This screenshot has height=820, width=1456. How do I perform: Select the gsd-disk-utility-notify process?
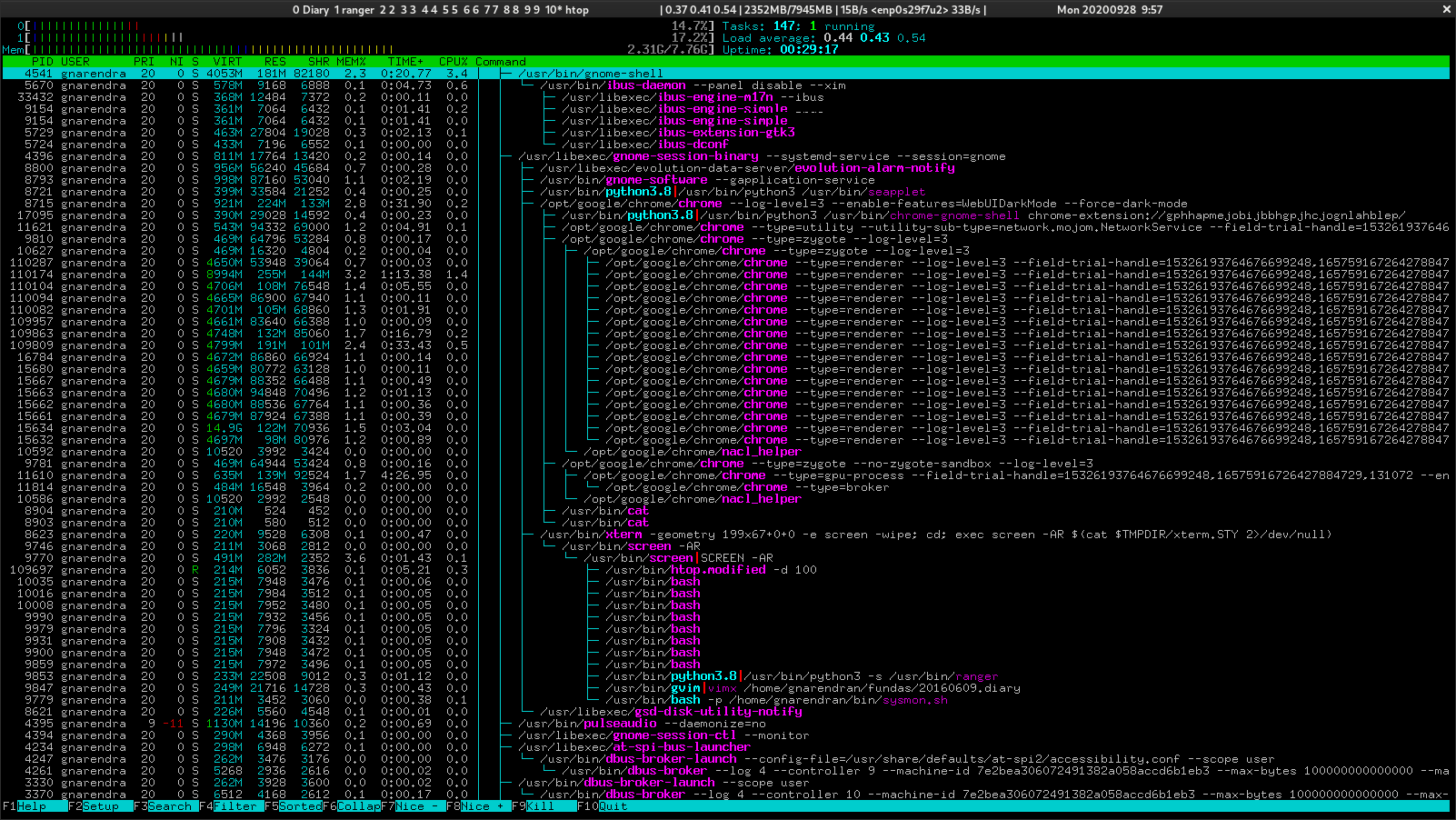point(725,712)
